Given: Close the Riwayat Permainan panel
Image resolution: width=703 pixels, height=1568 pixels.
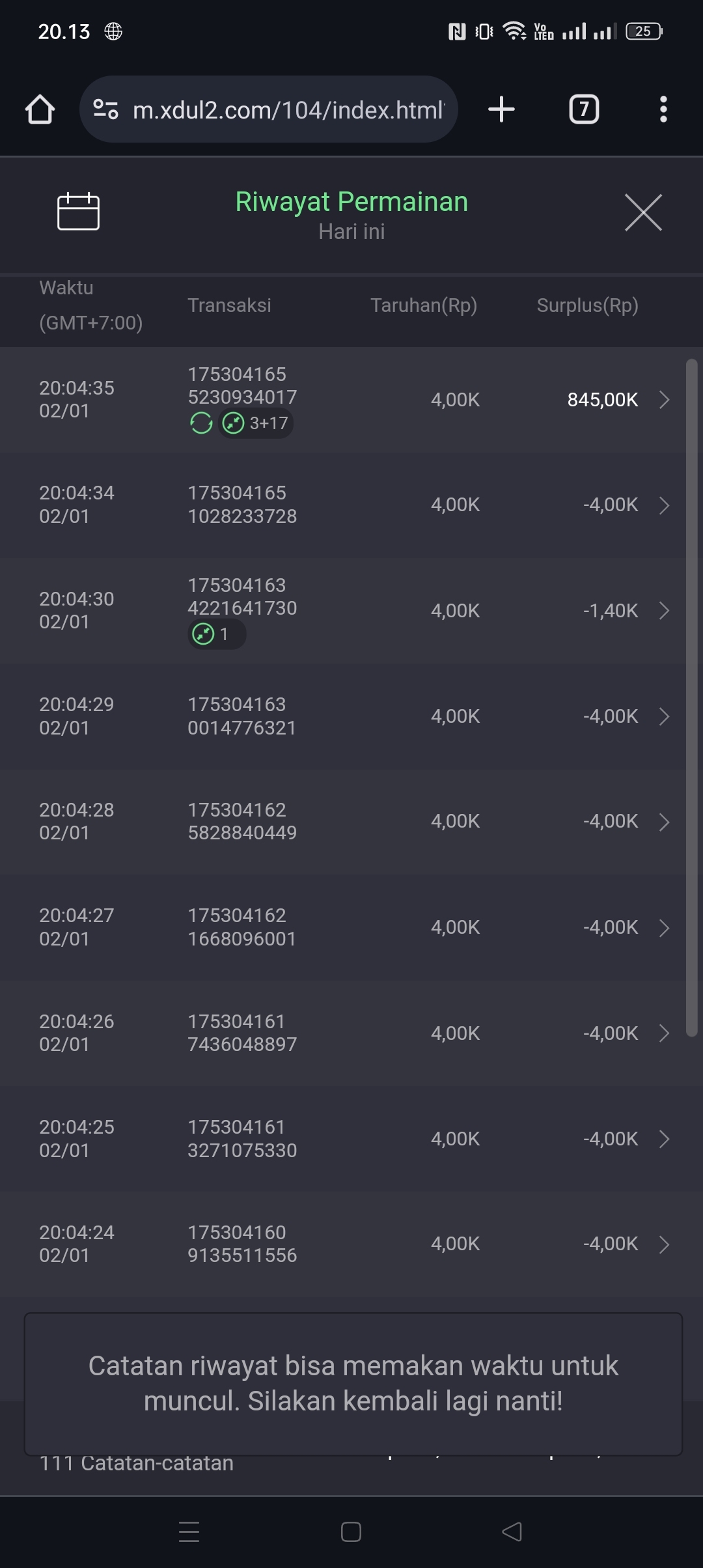Looking at the screenshot, I should (643, 212).
